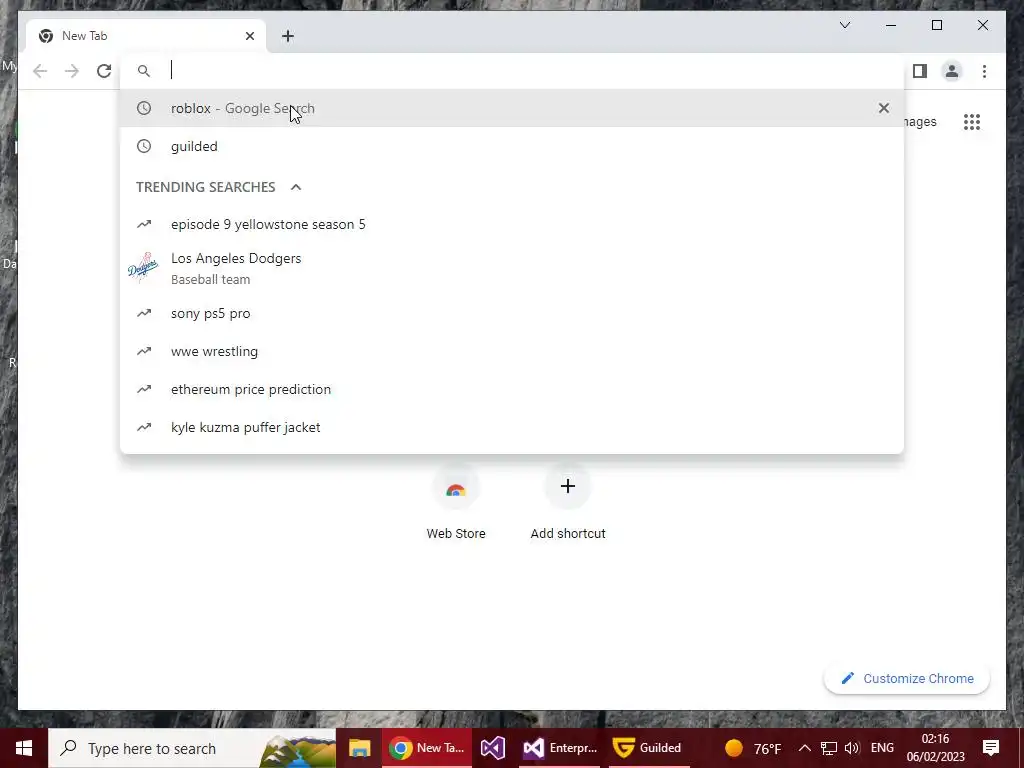Click trending arrow icon beside sony ps5 pro
This screenshot has height=768, width=1024.
[144, 313]
